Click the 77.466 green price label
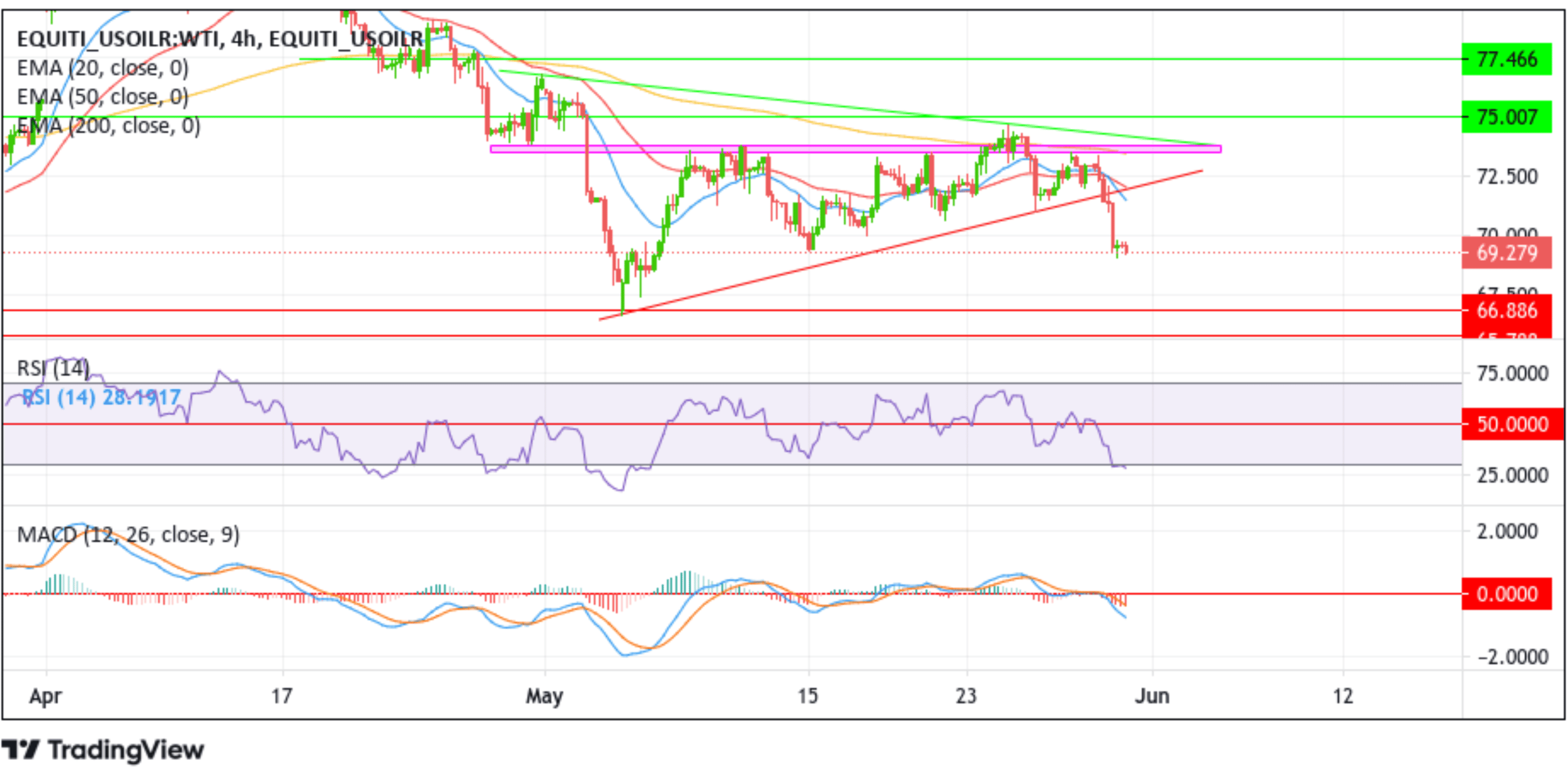Viewport: 1568px width, 782px height. coord(1506,59)
